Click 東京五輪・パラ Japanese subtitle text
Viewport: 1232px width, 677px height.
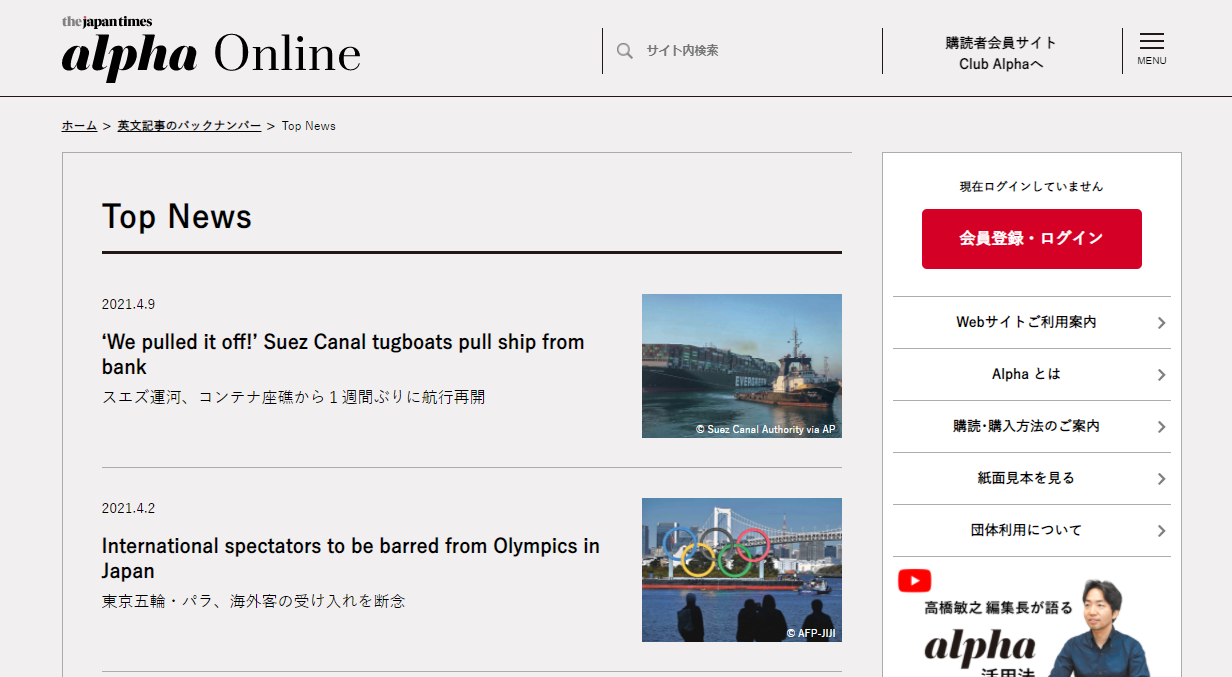pyautogui.click(x=253, y=602)
